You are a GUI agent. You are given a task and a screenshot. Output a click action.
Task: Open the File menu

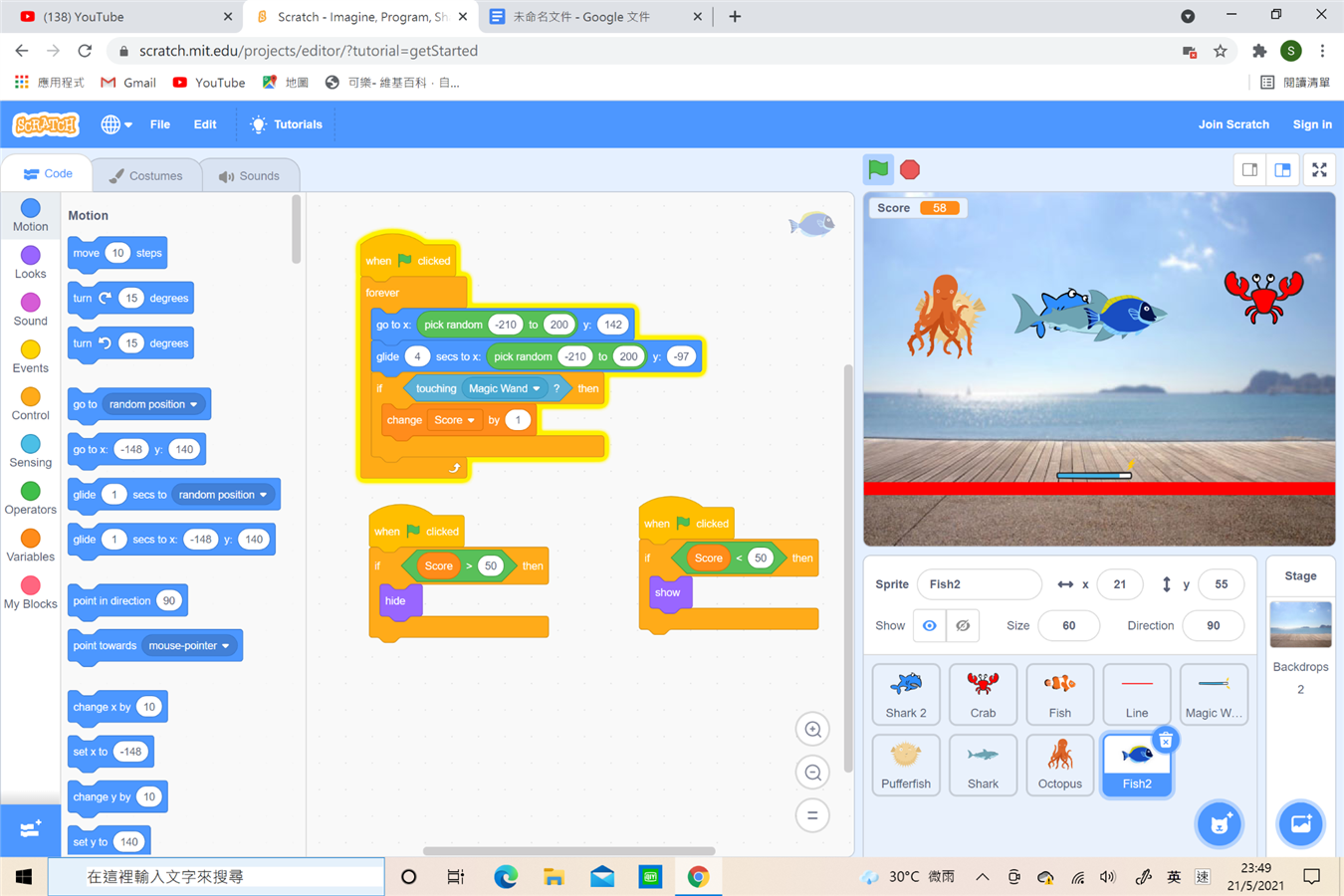(x=159, y=124)
